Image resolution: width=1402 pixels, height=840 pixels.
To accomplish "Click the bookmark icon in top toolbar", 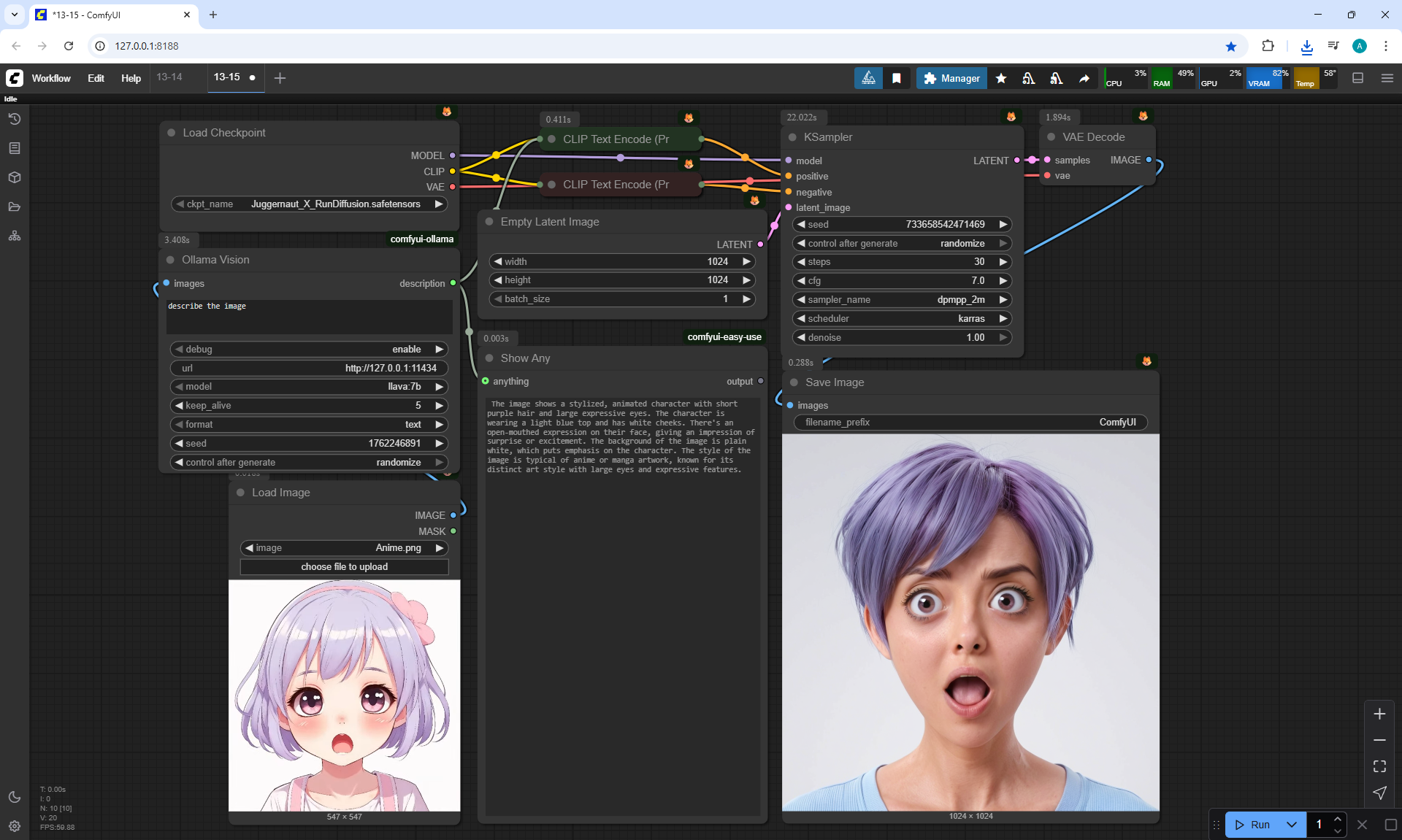I will click(896, 78).
